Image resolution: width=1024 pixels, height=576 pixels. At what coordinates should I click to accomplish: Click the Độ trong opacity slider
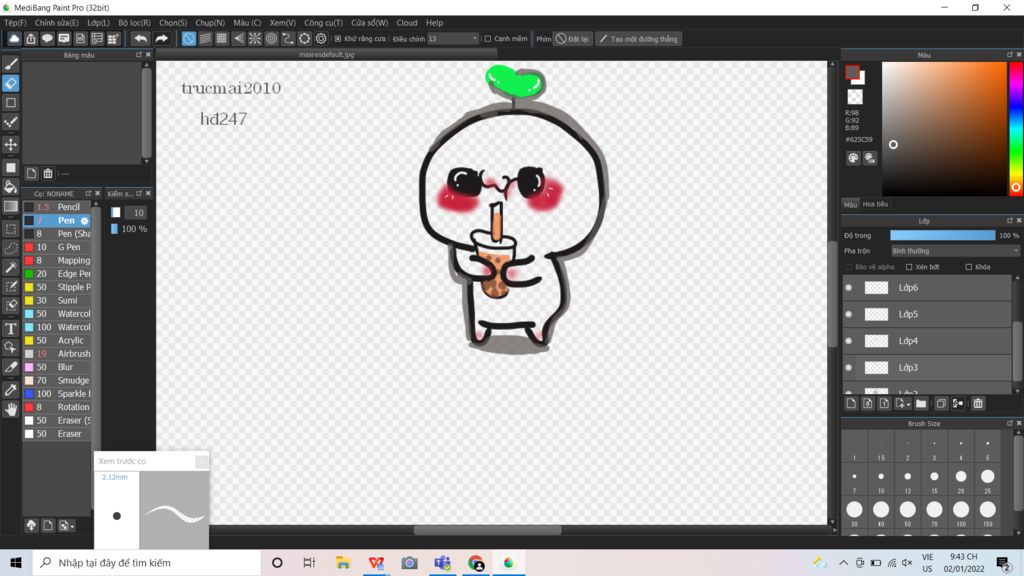[942, 235]
